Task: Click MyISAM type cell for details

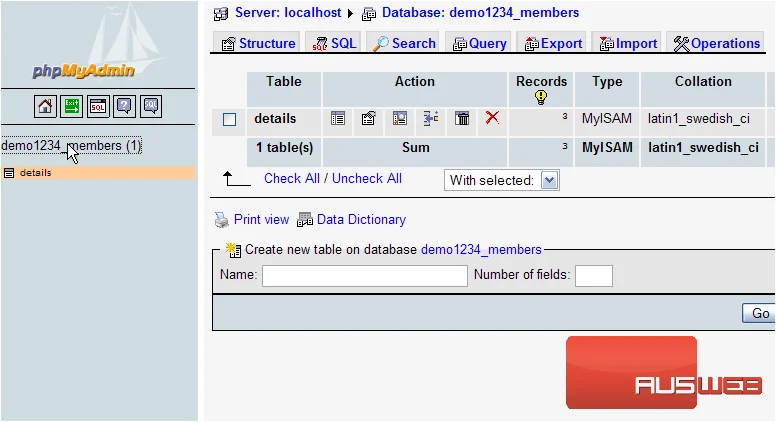Action: tap(607, 119)
